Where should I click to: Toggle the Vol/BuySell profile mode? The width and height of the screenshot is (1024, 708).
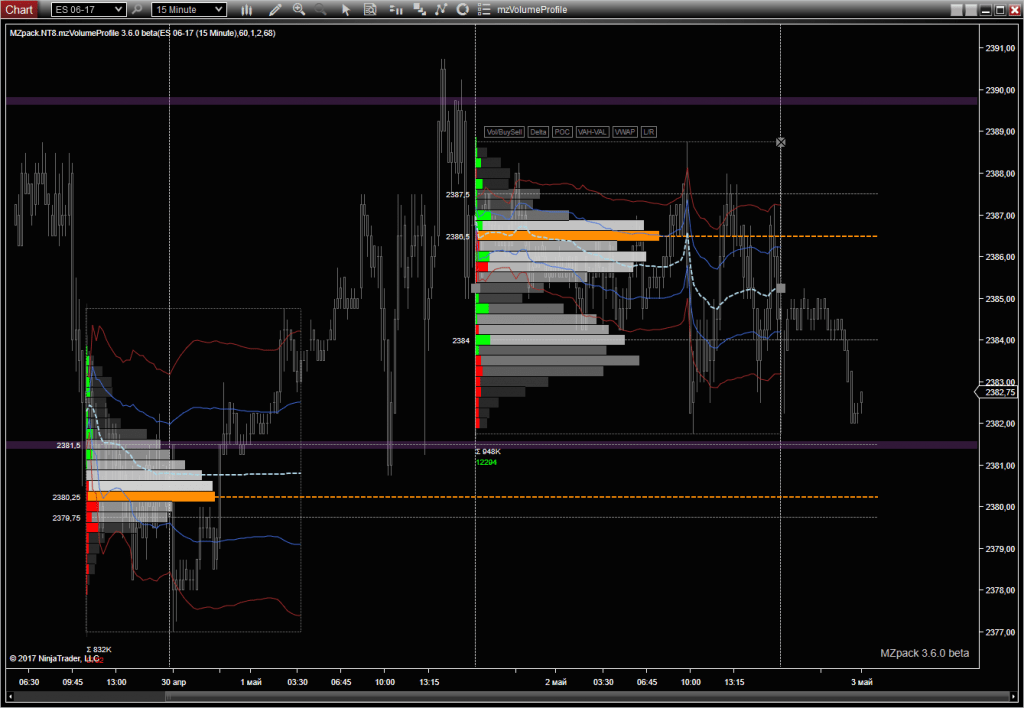[504, 132]
